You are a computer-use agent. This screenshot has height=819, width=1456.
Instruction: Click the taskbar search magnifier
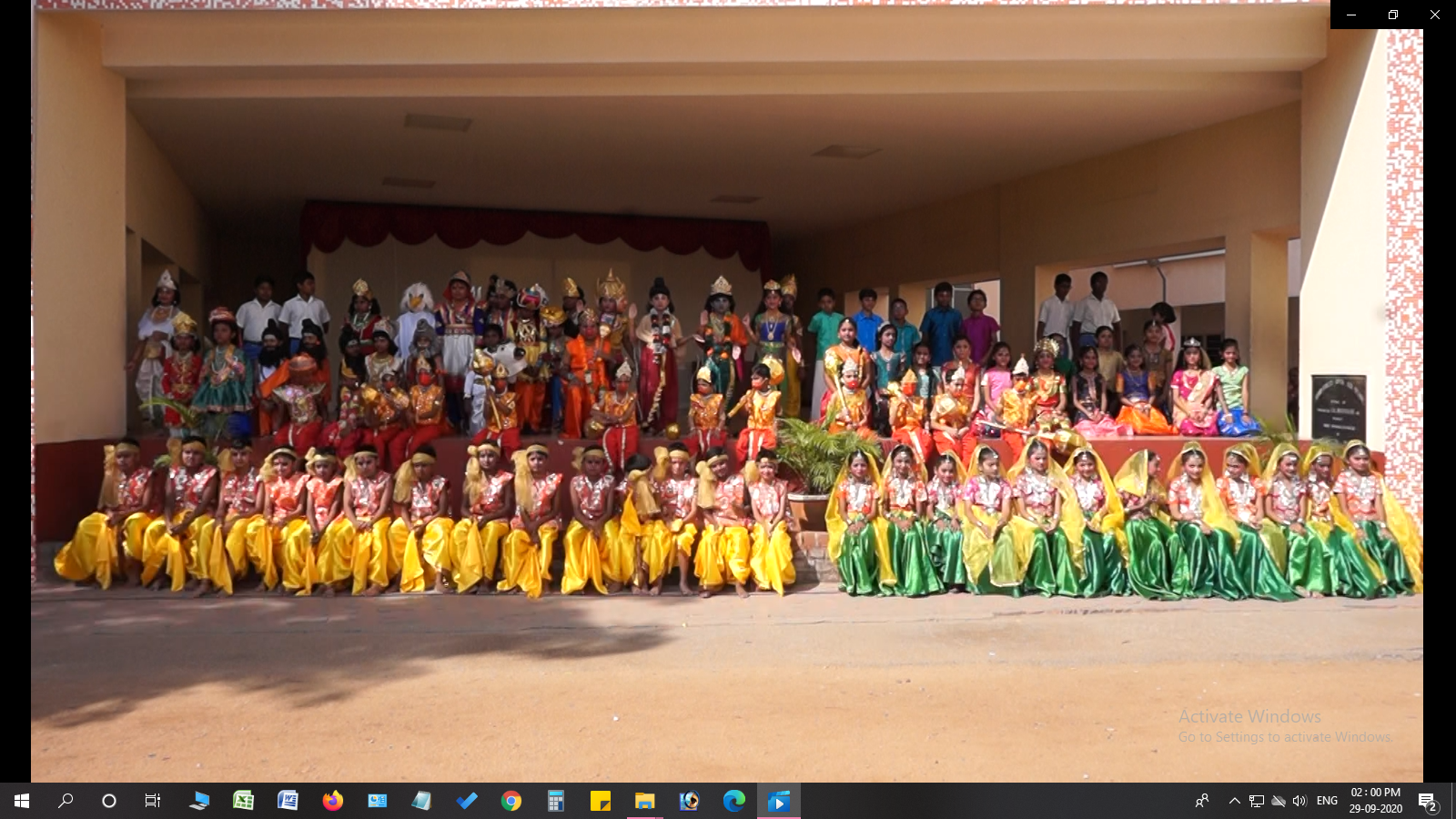coord(66,801)
